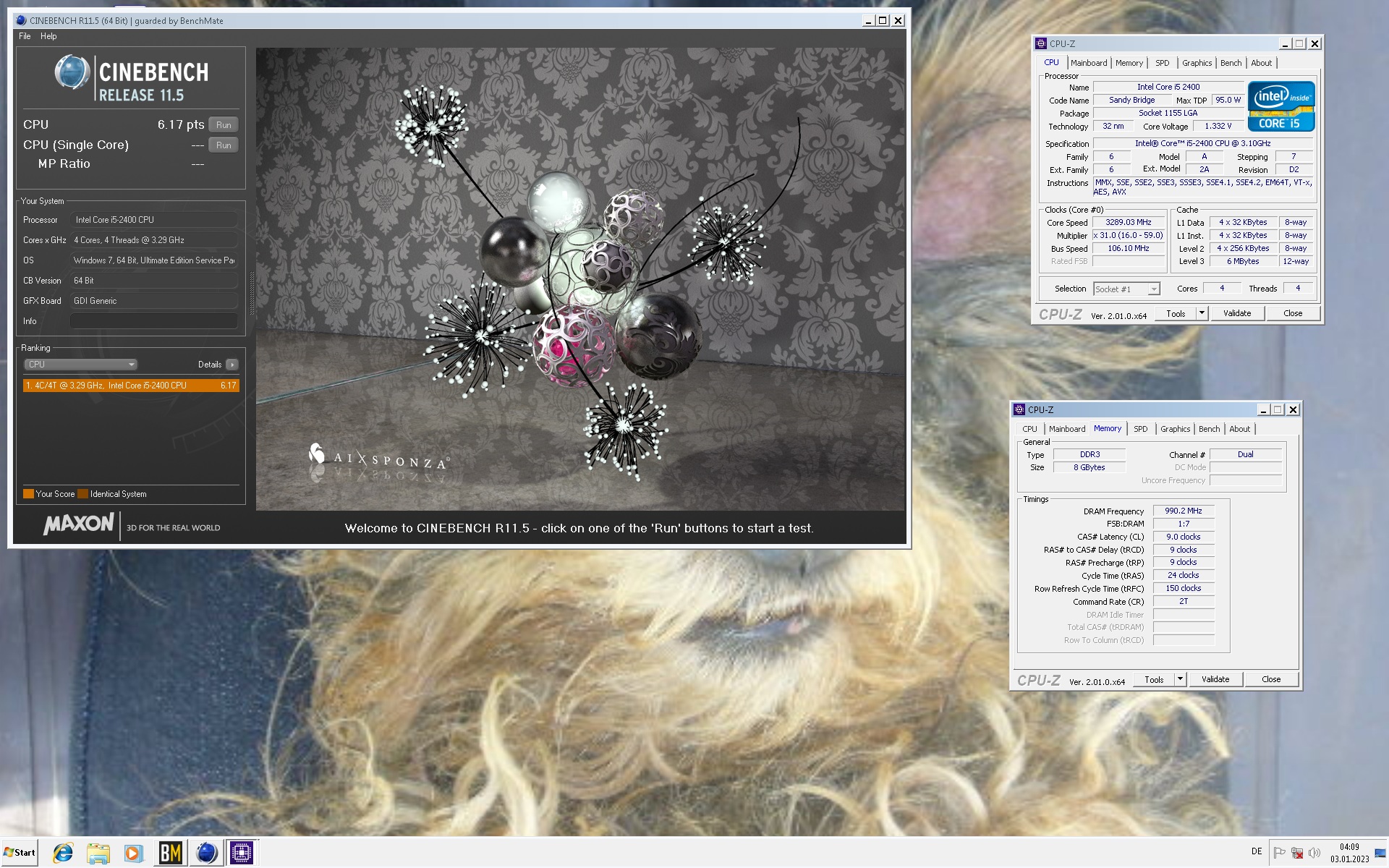Expand Tools dropdown arrow in lower CPU-Z
Screen dimensions: 1389x868
click(1181, 679)
